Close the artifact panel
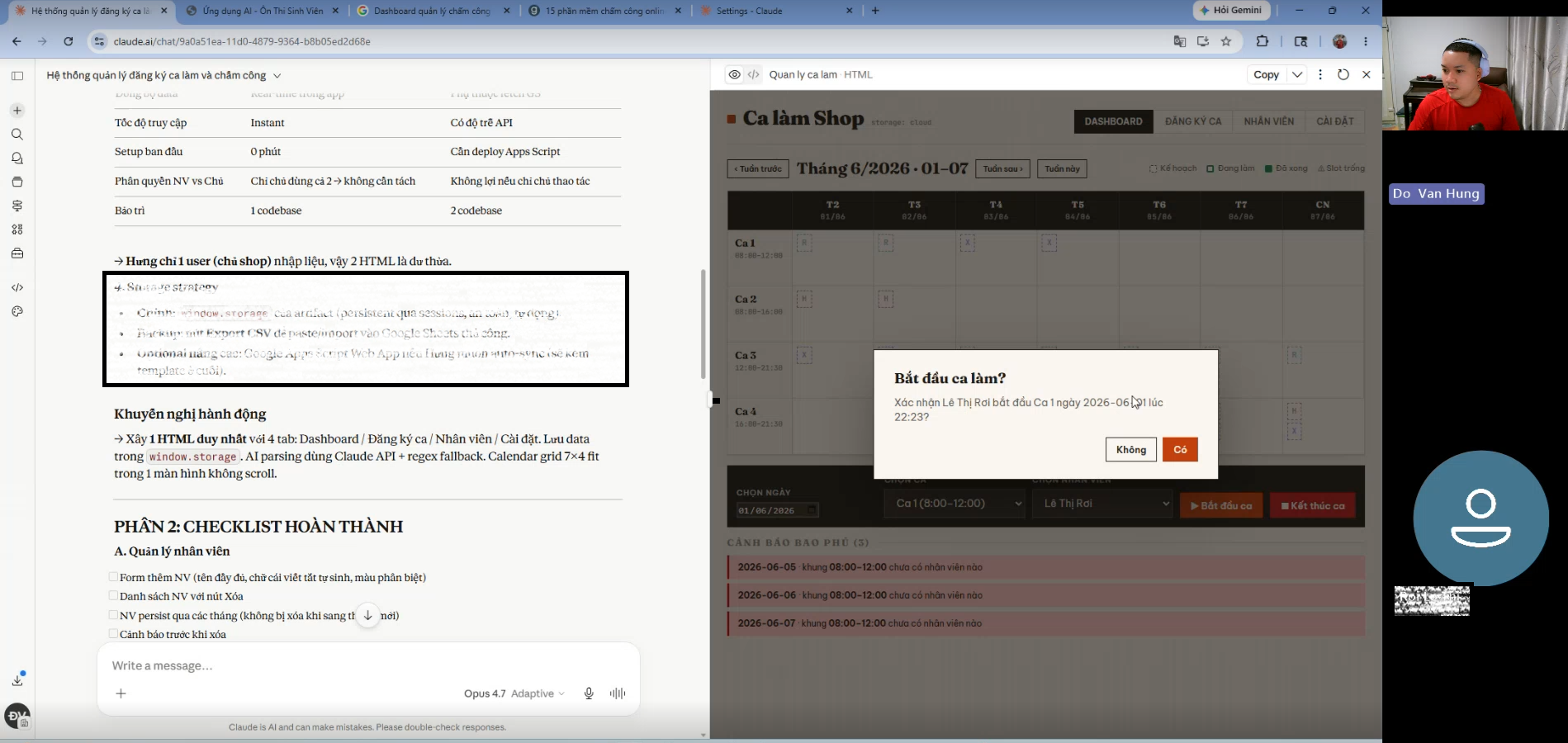Viewport: 1568px width, 743px height. click(x=1367, y=74)
